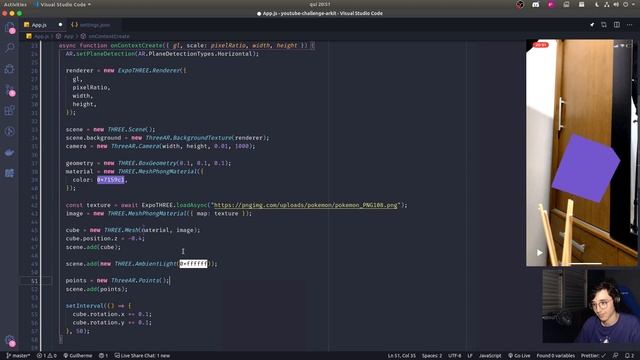640x360 pixels.
Task: Click the THREE.BoxGeometry text
Action: [147, 163]
